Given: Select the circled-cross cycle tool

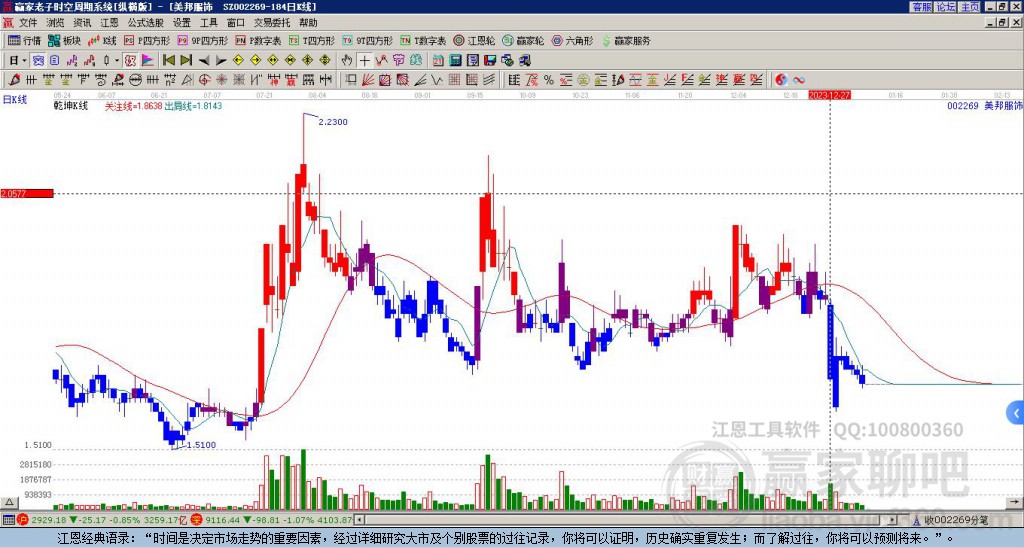Looking at the screenshot, I should coord(204,80).
